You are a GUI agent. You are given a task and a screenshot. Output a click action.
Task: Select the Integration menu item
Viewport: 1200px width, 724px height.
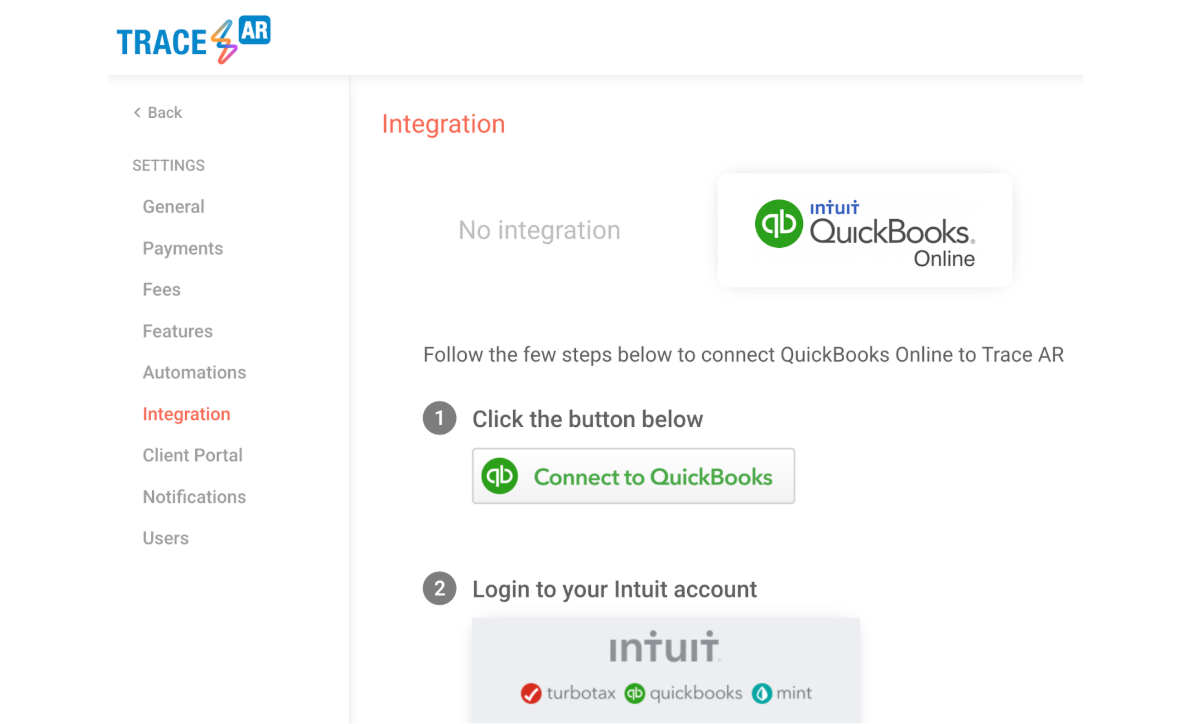tap(187, 414)
